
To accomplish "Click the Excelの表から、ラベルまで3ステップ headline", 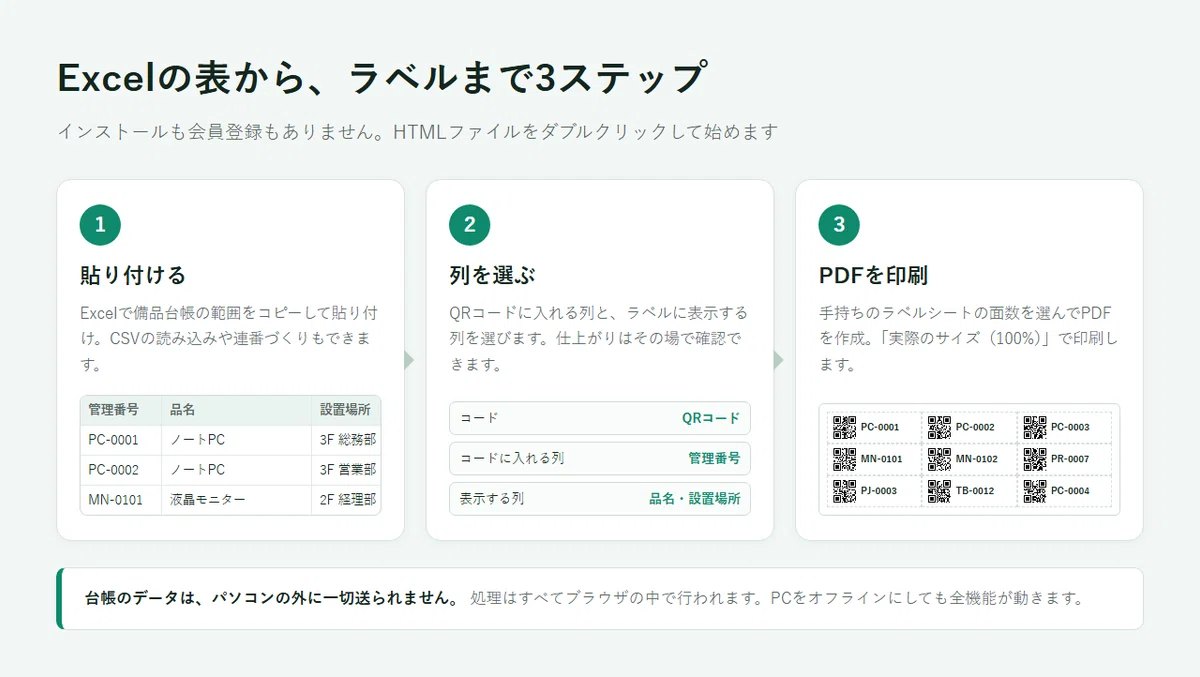I will (383, 78).
